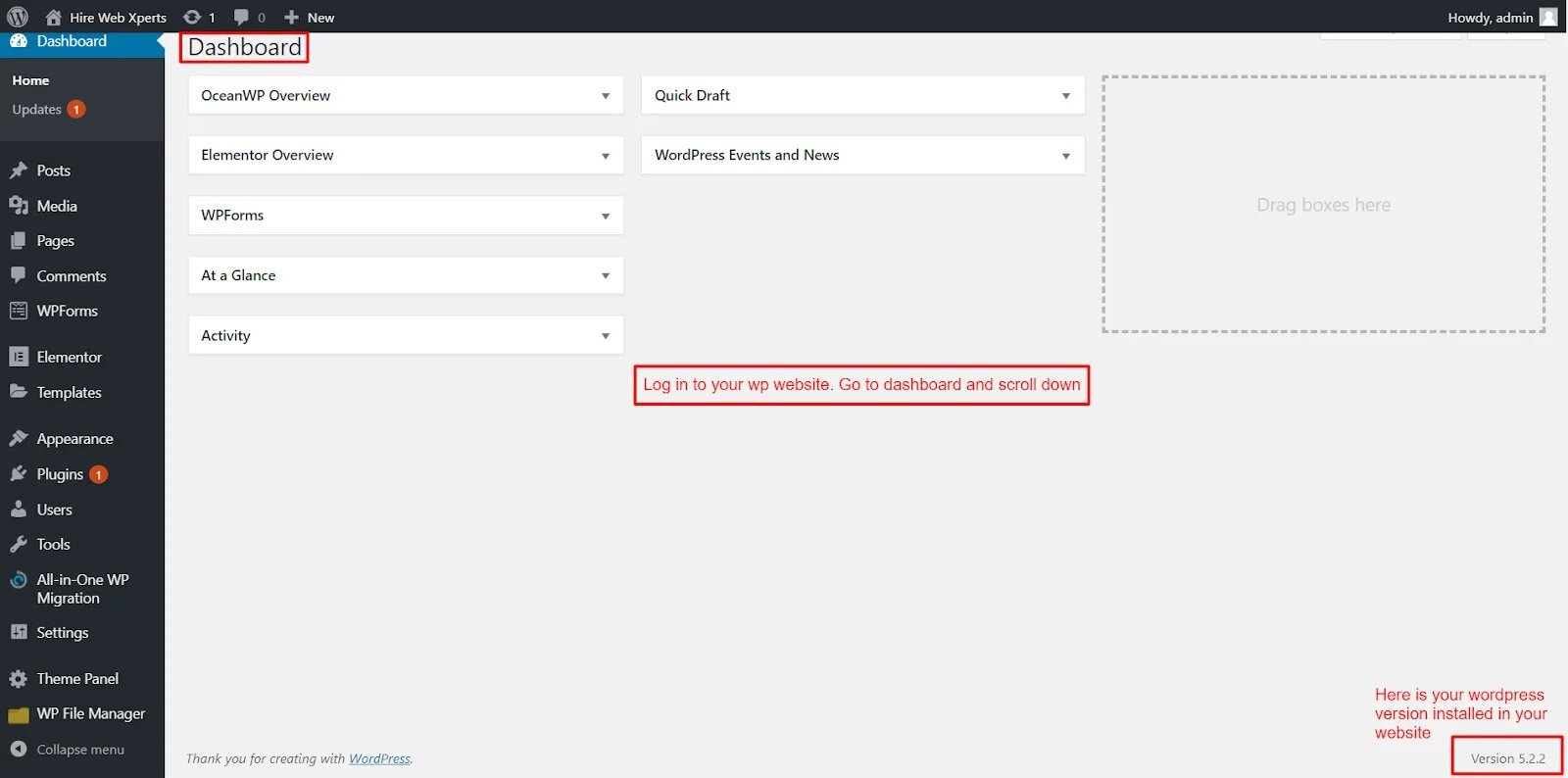The height and width of the screenshot is (778, 1568).
Task: Click the WordPress logo in admin bar
Action: (18, 17)
